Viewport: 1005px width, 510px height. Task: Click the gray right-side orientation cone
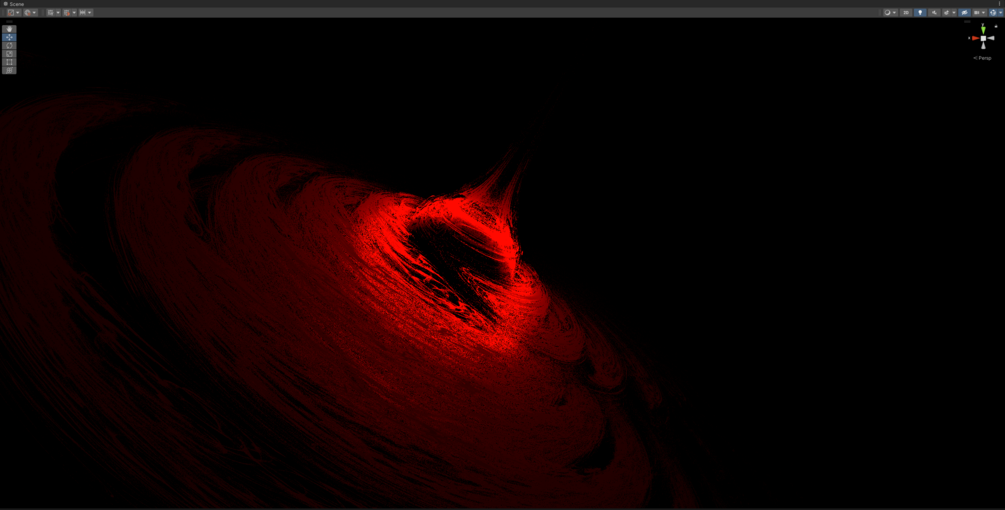pos(991,38)
